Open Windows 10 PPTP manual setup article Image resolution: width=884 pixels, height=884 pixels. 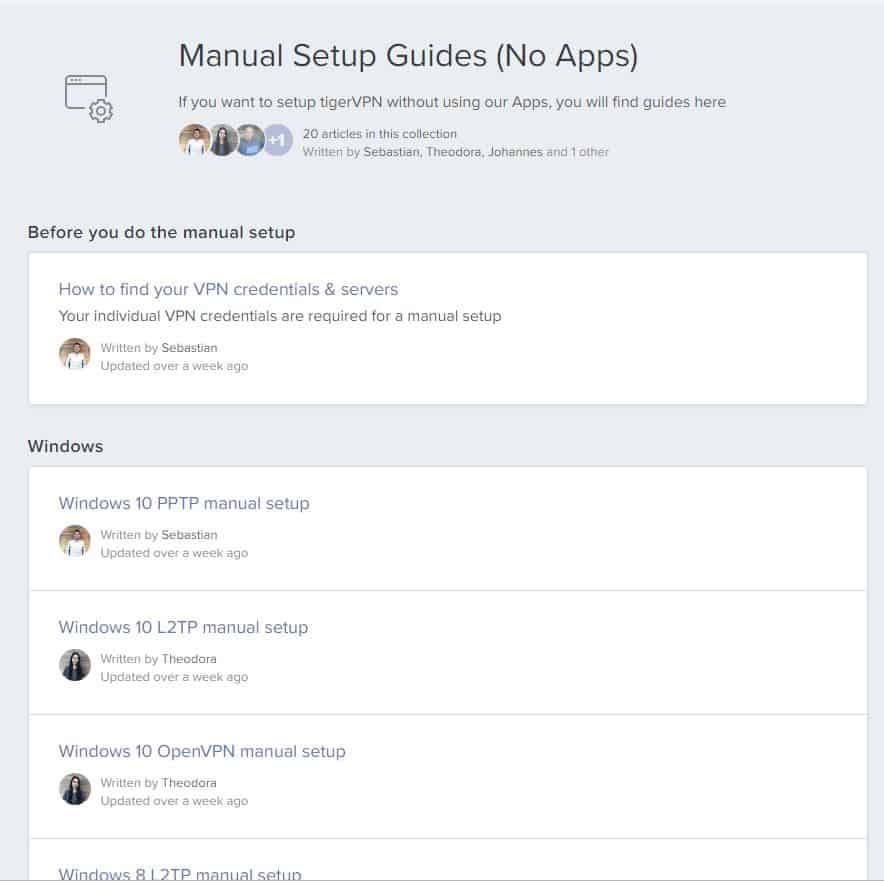tap(184, 503)
